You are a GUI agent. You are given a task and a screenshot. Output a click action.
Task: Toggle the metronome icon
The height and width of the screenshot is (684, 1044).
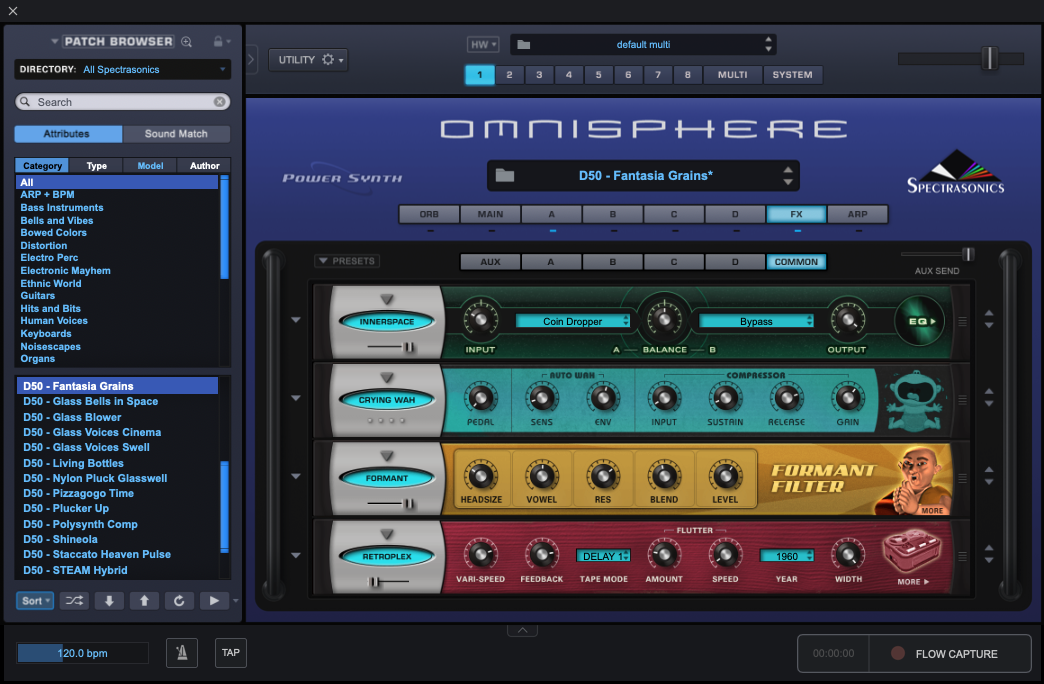(182, 653)
